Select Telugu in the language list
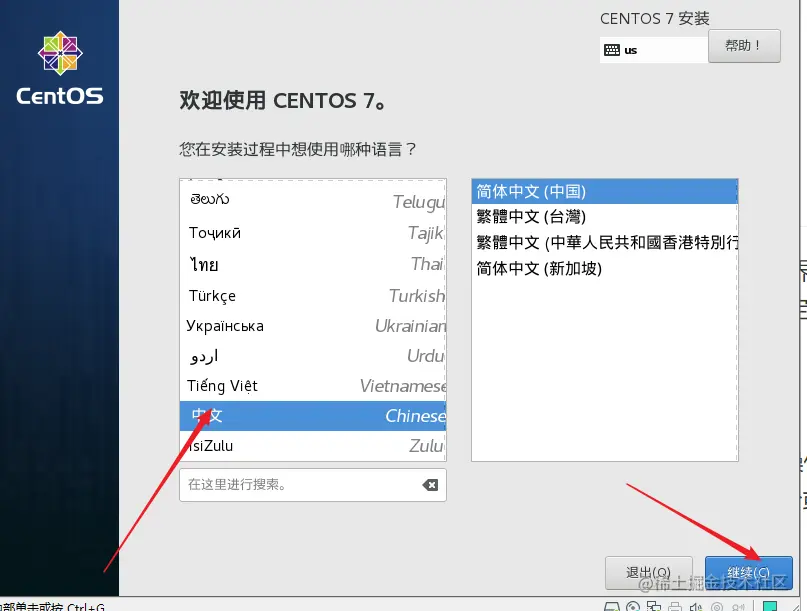Screen dimensions: 807x611 [313, 201]
